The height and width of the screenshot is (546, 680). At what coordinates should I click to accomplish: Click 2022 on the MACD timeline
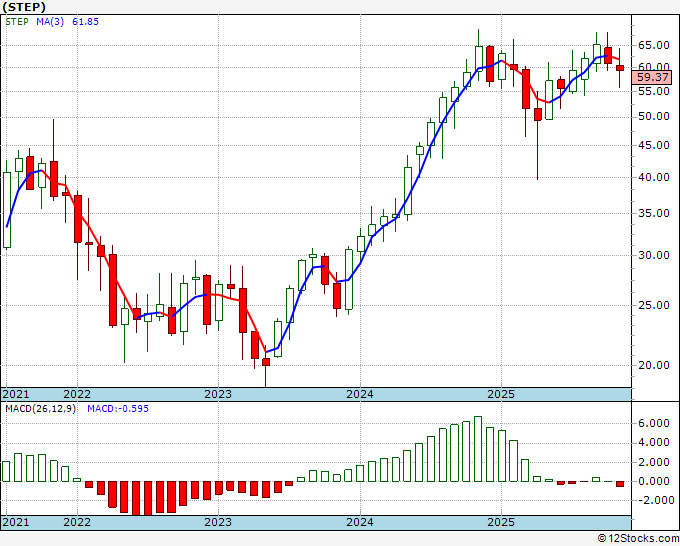[77, 522]
